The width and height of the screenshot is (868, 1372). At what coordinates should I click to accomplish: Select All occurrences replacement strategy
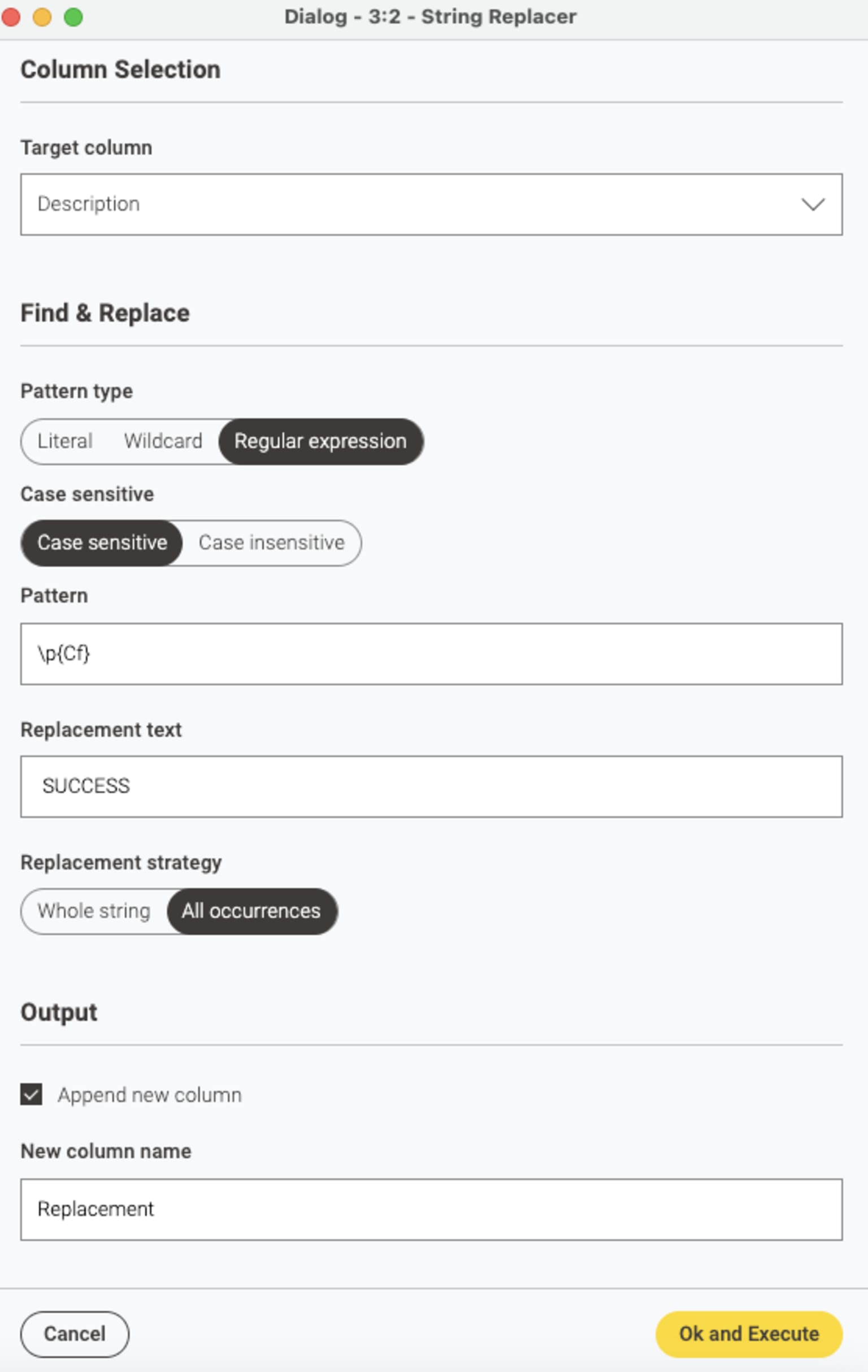pos(251,910)
